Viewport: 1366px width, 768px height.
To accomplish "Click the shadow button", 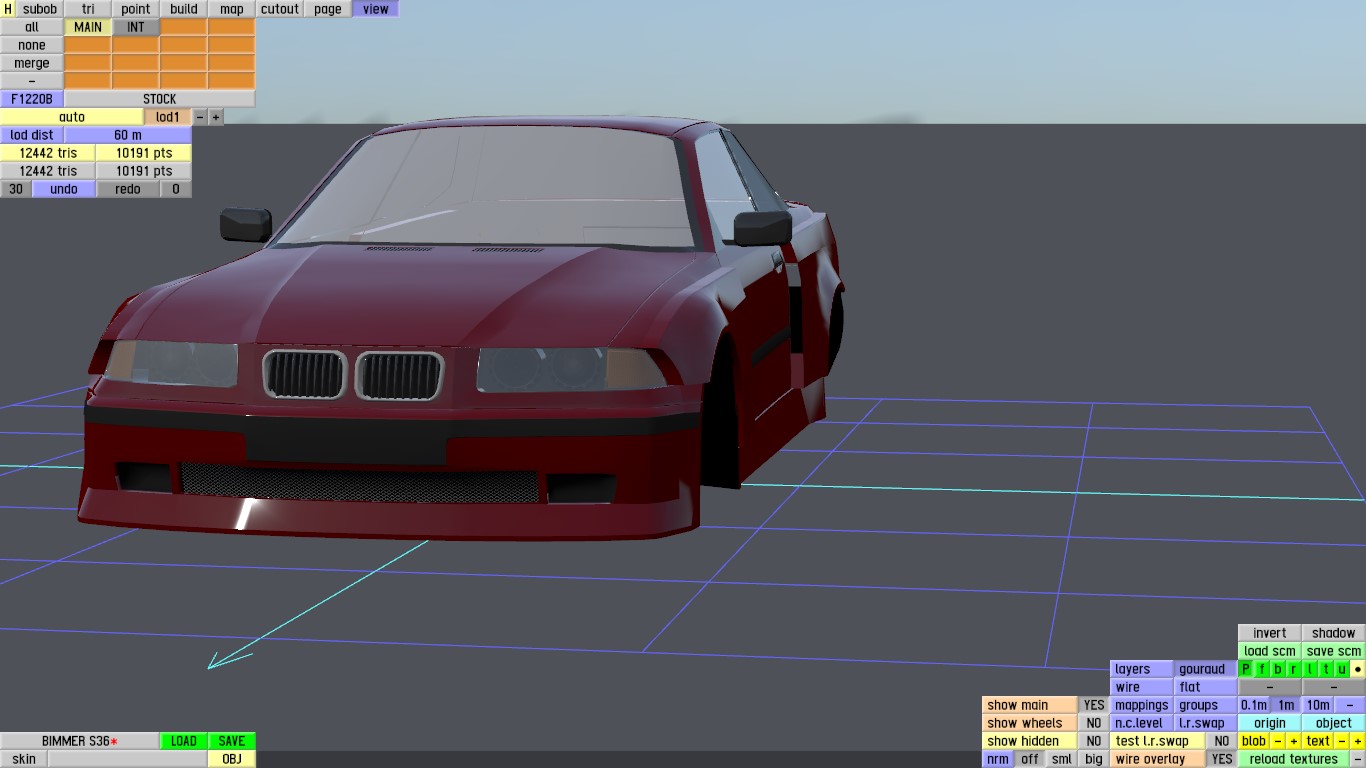I will pos(1334,633).
